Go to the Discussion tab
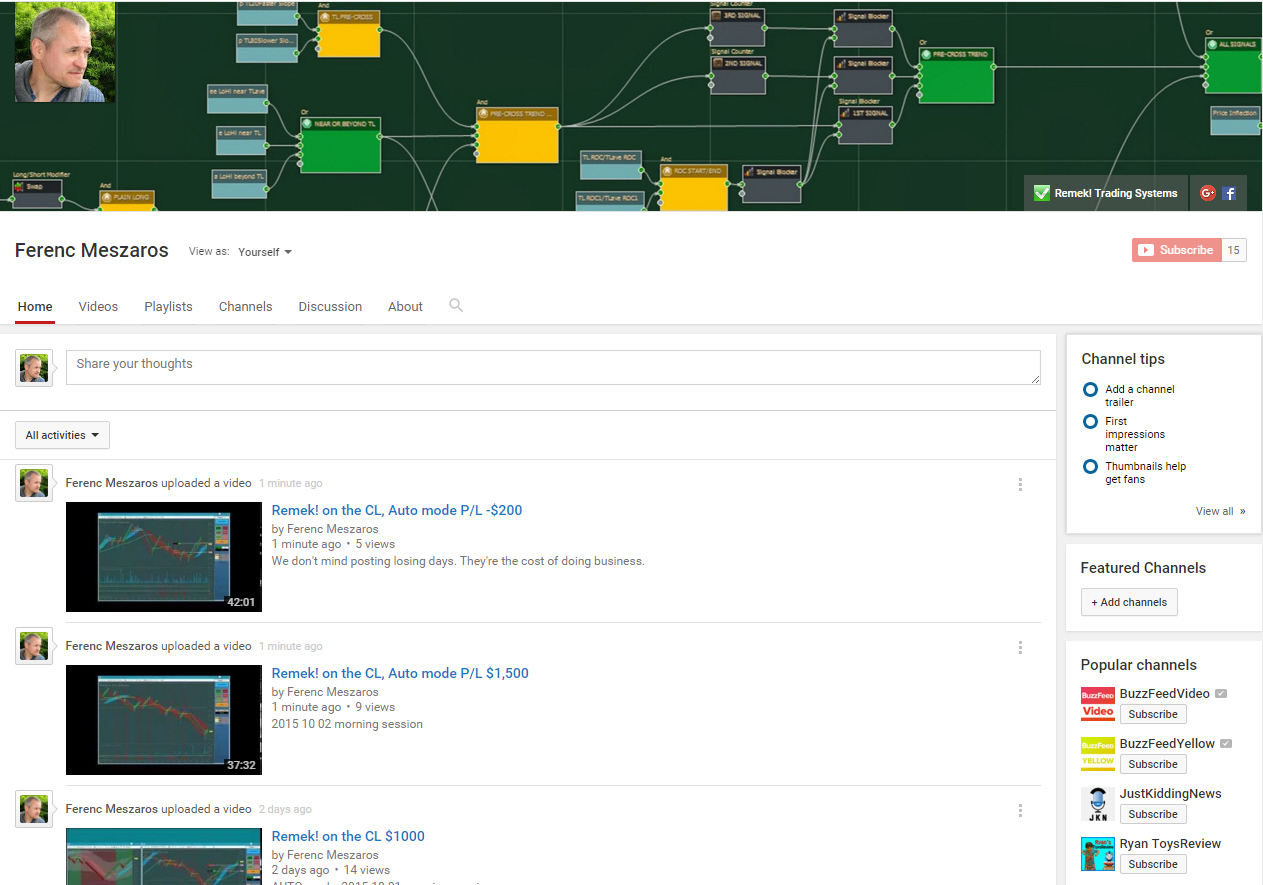Image resolution: width=1263 pixels, height=885 pixels. click(330, 307)
